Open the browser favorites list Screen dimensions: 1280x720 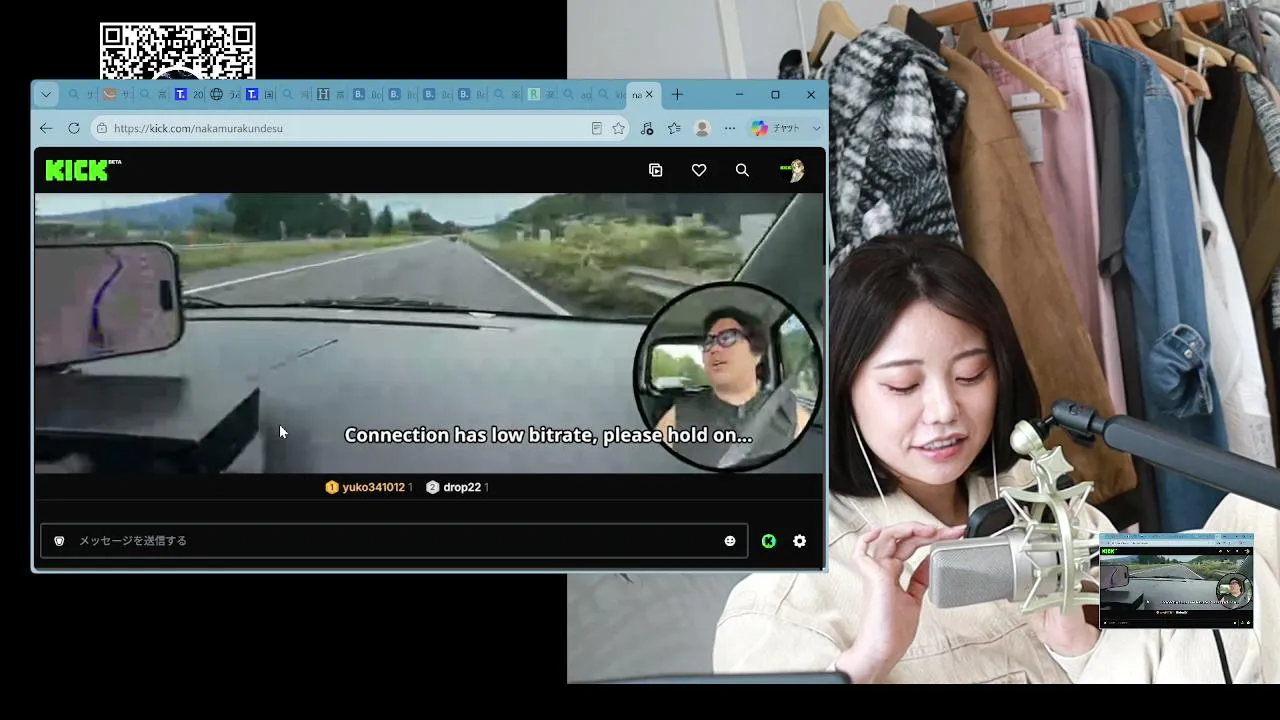pos(674,128)
